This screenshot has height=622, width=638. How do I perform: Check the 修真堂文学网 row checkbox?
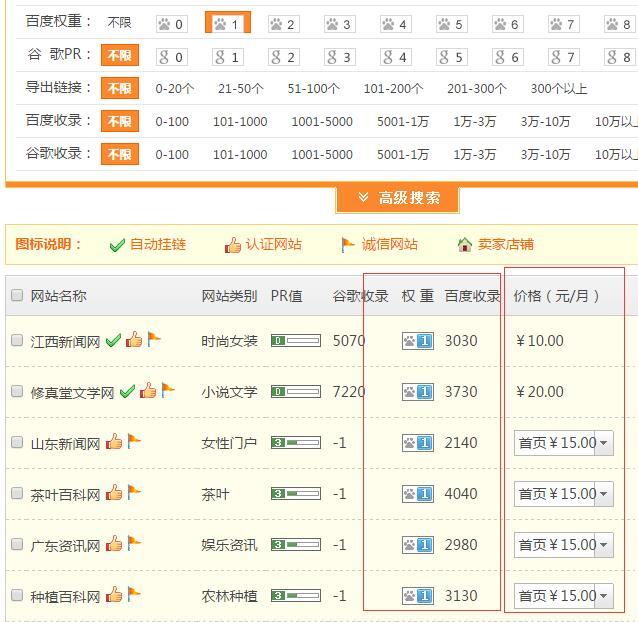17,391
